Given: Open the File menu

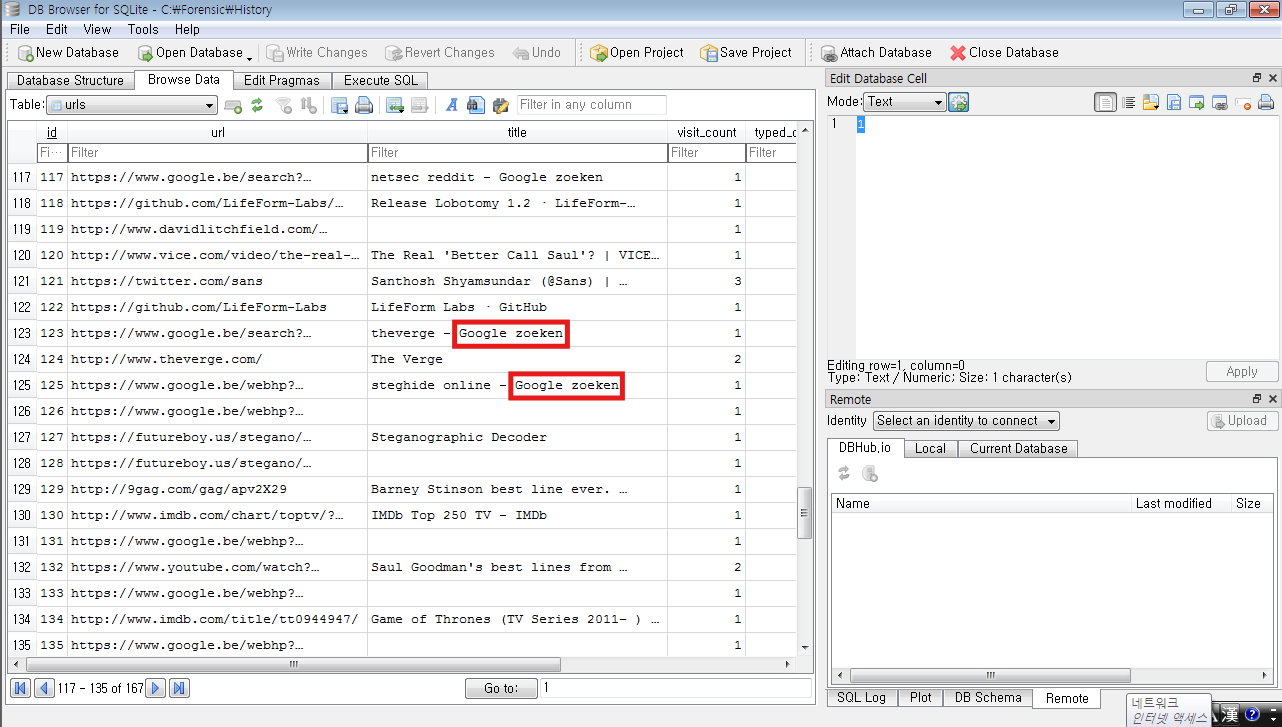Looking at the screenshot, I should click(x=20, y=29).
